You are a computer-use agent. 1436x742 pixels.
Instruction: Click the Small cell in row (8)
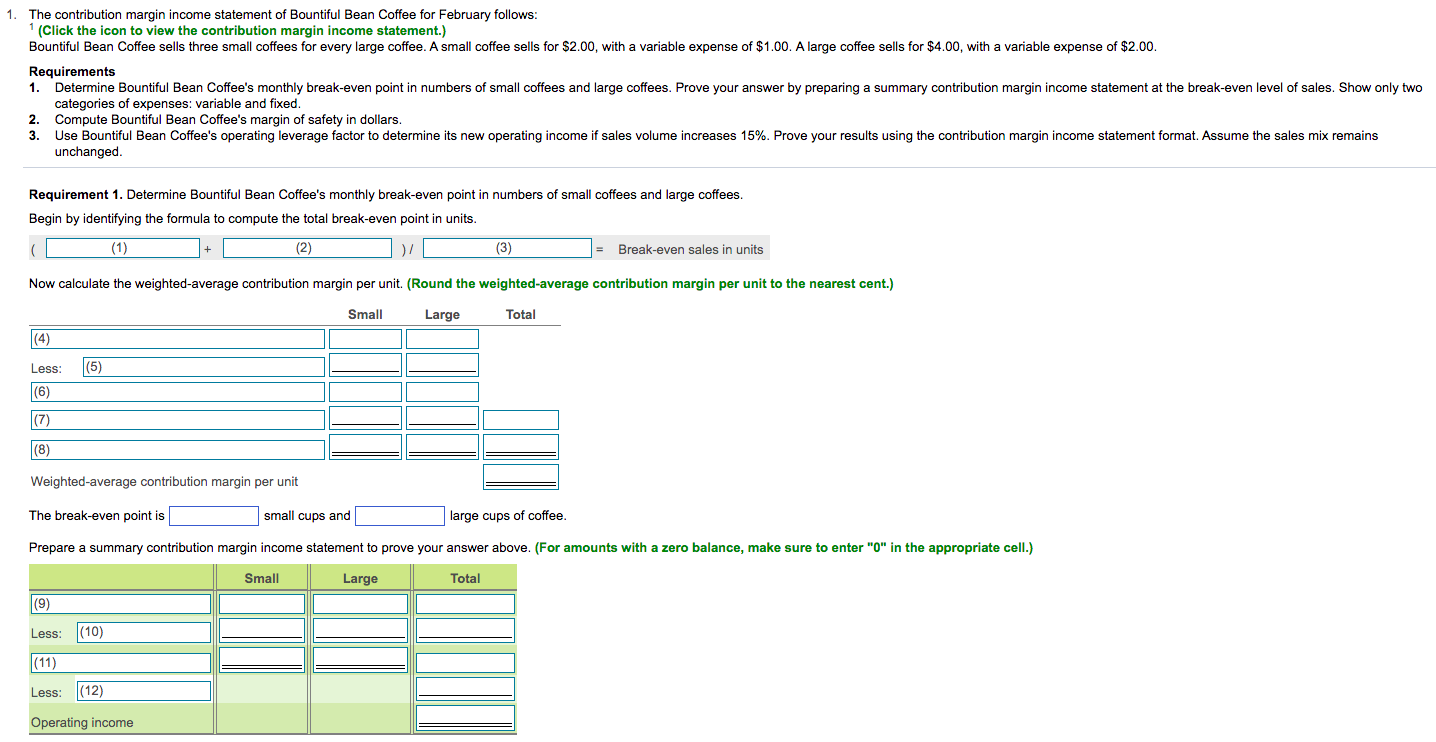(x=365, y=447)
